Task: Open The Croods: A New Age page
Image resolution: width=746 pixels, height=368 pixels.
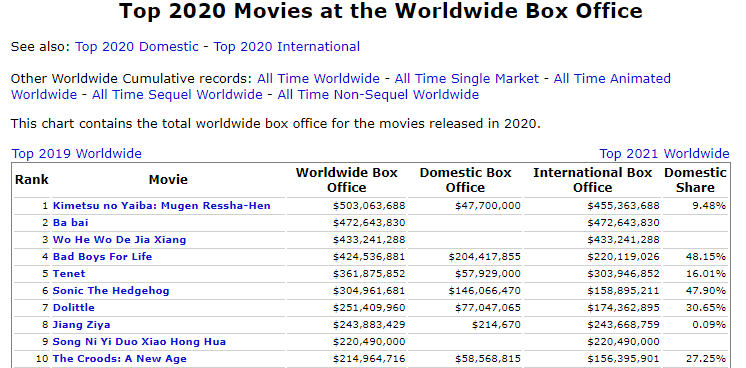Action: tap(119, 358)
